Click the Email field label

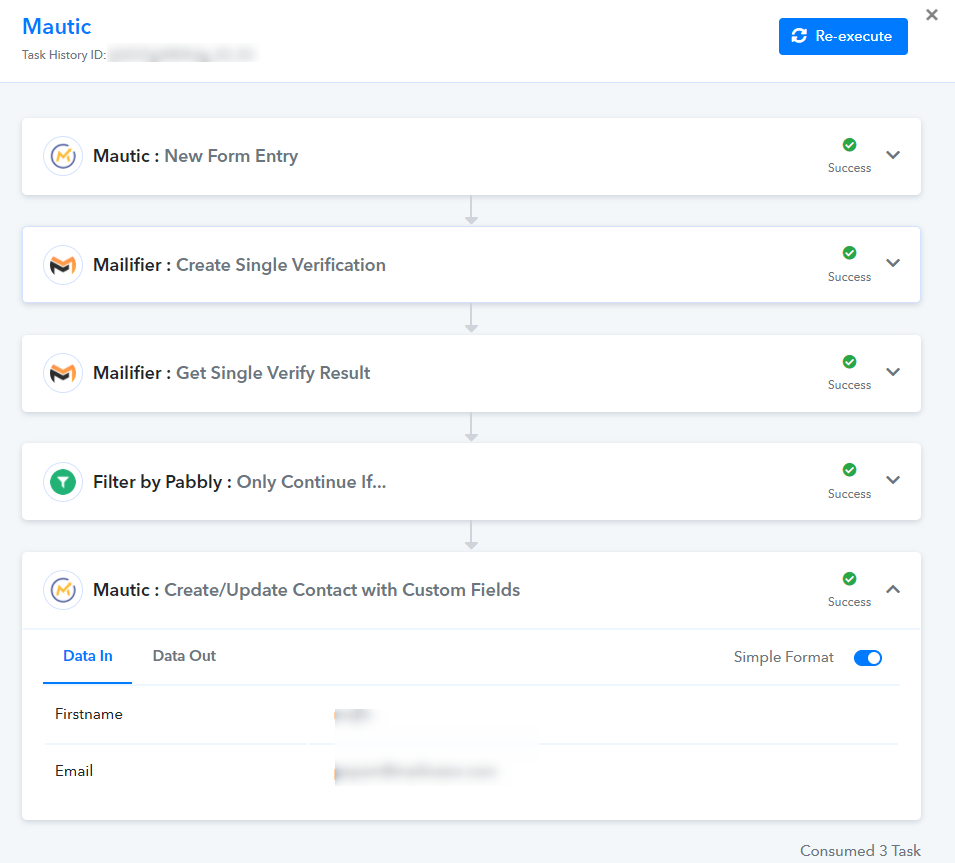(x=74, y=771)
